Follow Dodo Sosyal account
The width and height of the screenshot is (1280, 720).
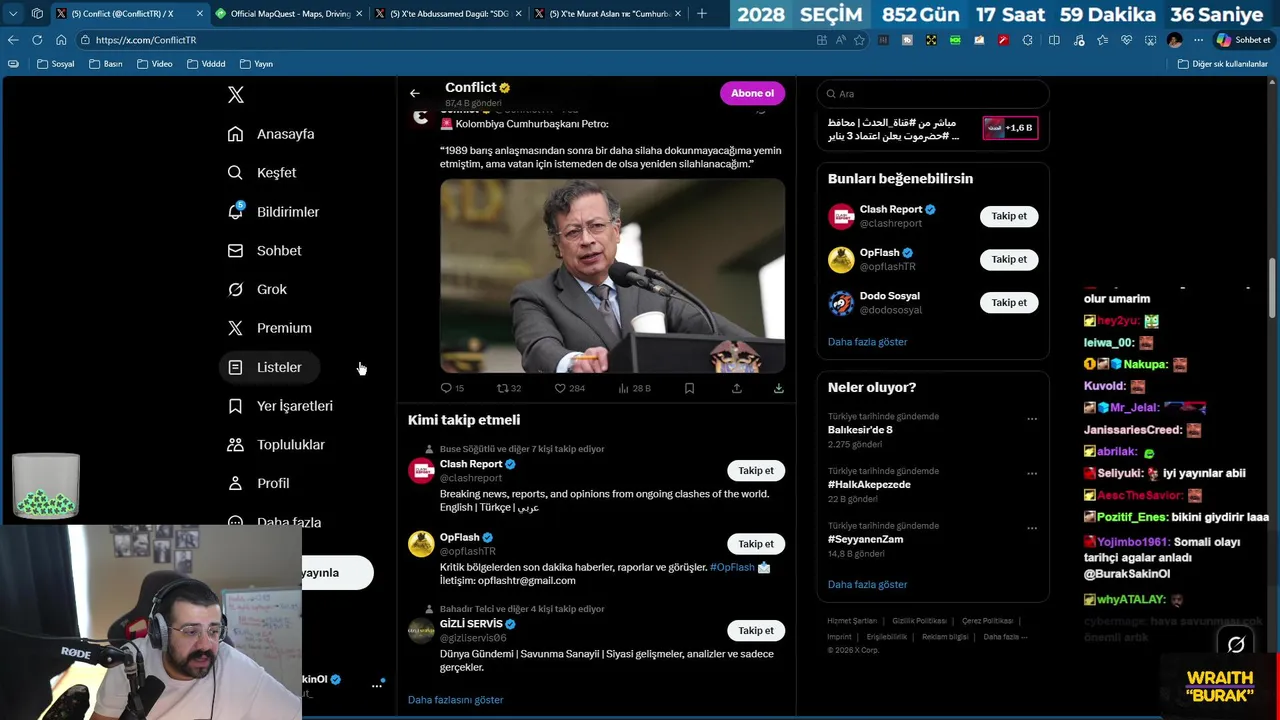[x=1009, y=303]
